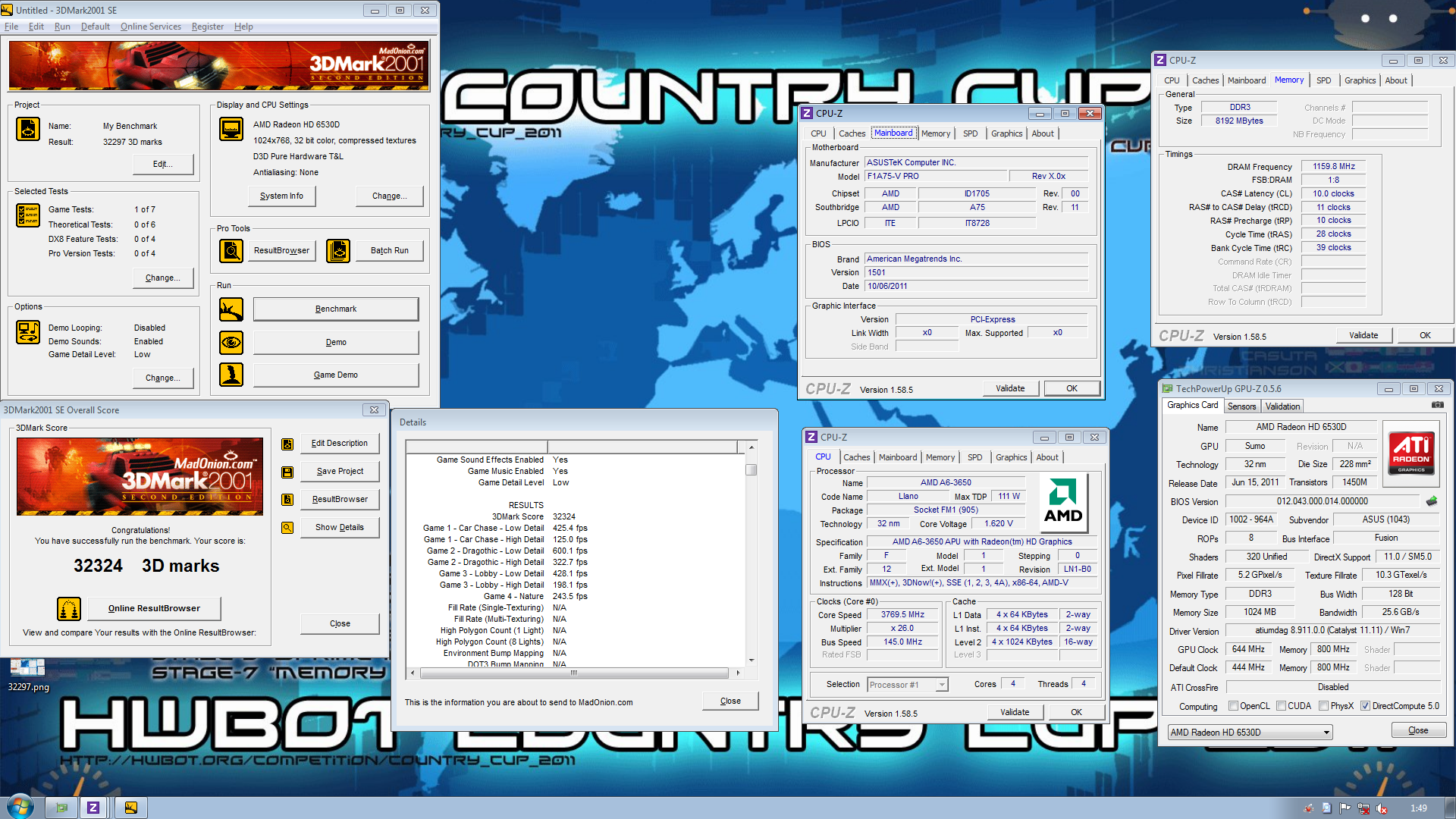Open the Help menu in 3DMark2001
Viewport: 1456px width, 819px height.
[x=243, y=27]
